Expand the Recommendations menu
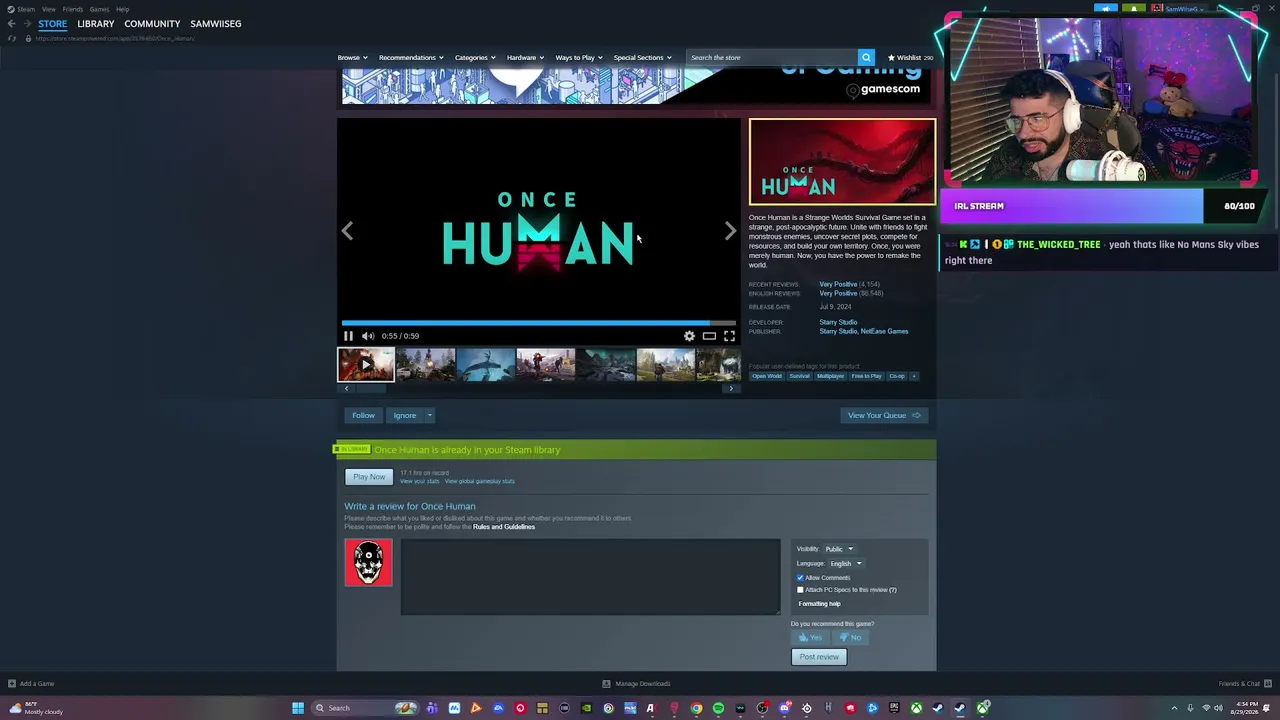This screenshot has width=1280, height=720. [x=411, y=57]
